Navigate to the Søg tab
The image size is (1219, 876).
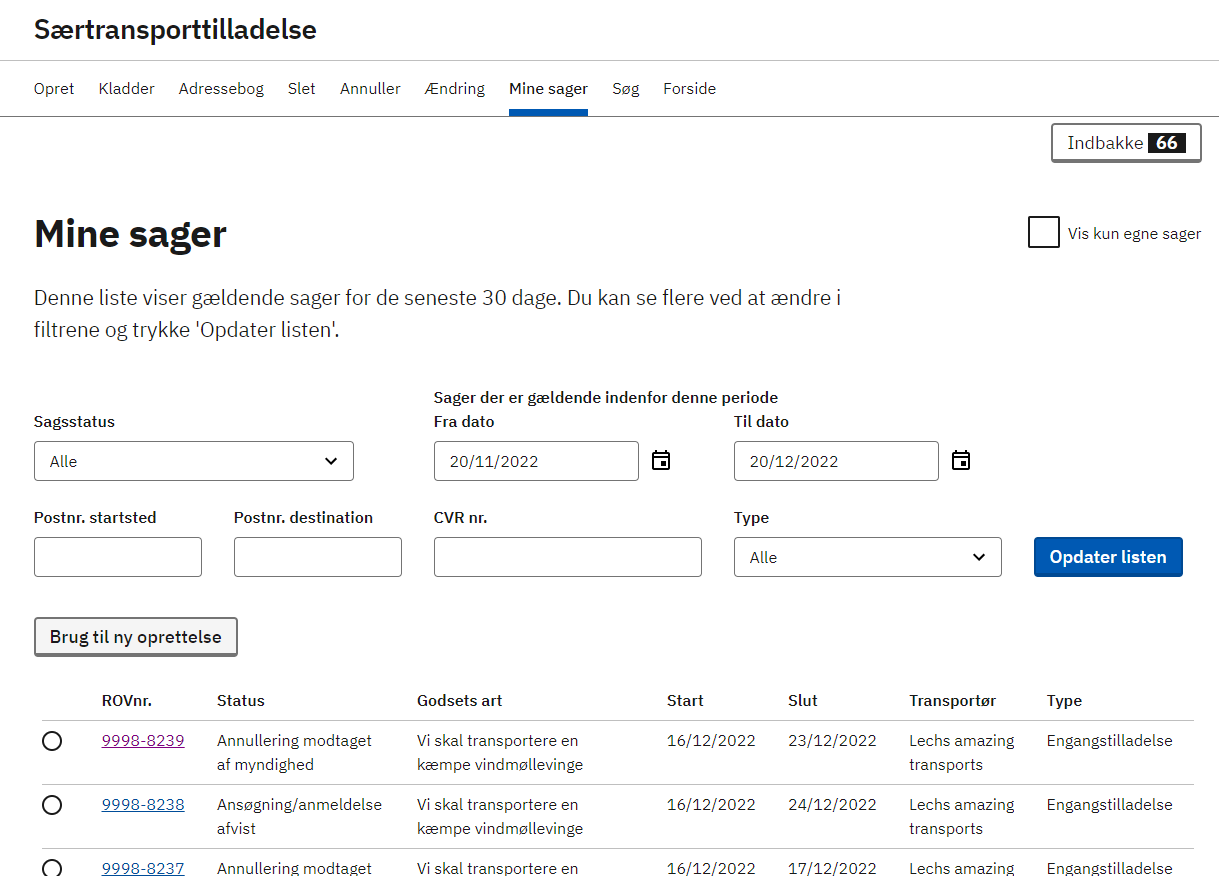(626, 89)
